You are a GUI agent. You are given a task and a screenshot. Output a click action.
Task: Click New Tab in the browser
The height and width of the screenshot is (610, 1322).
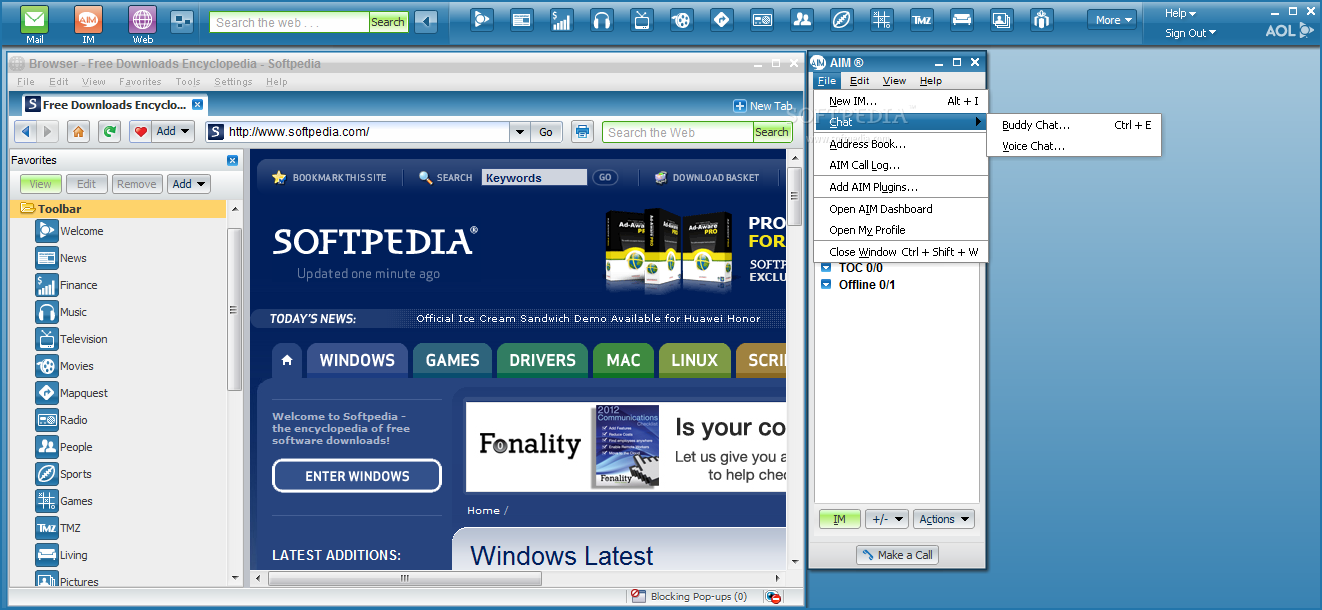763,106
